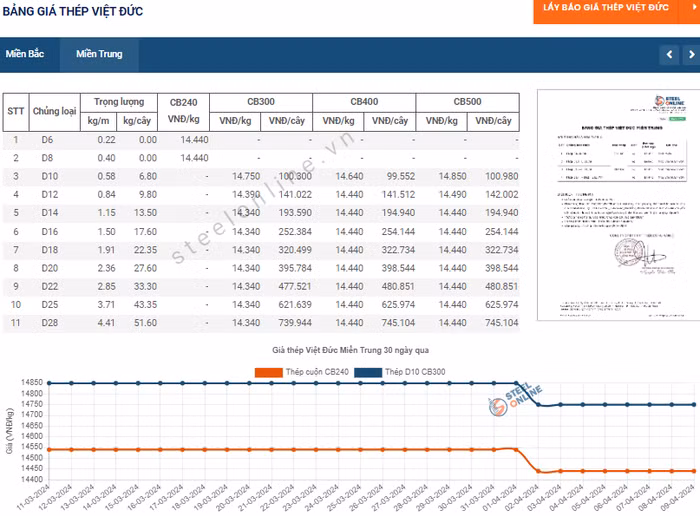
Task: Click the 739.944 value in D28 row
Action: [x=295, y=323]
